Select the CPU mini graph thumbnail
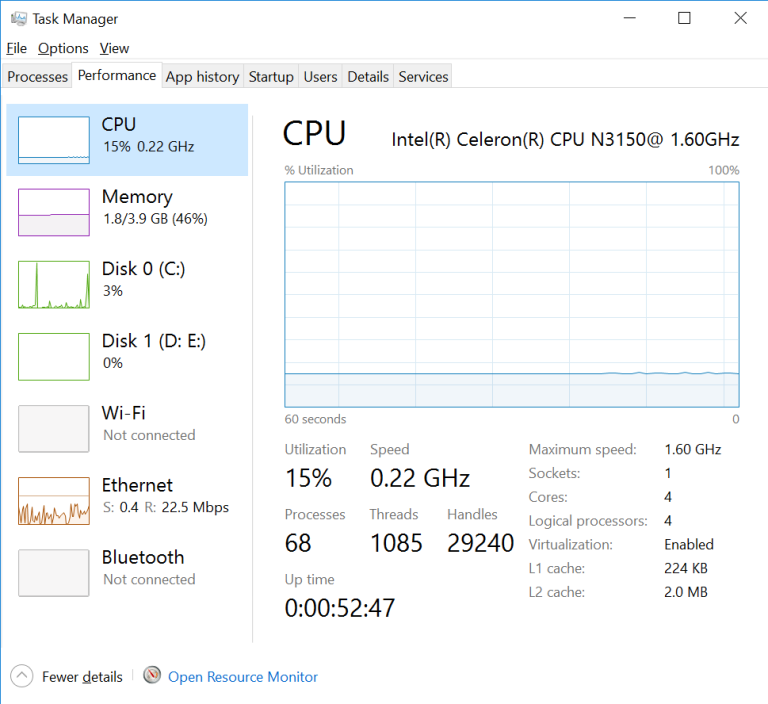This screenshot has height=704, width=768. [54, 140]
